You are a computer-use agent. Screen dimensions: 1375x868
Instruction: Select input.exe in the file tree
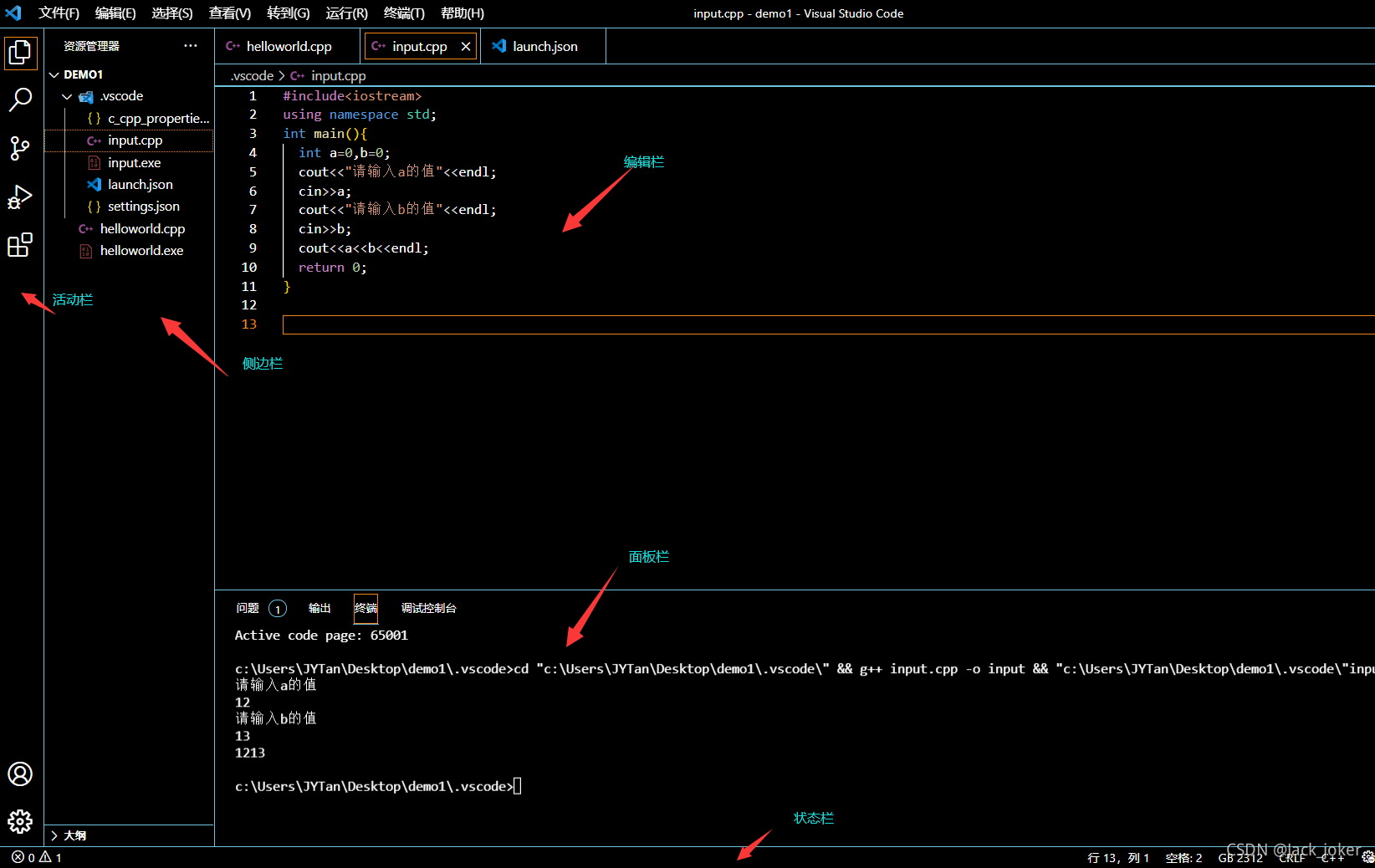130,162
